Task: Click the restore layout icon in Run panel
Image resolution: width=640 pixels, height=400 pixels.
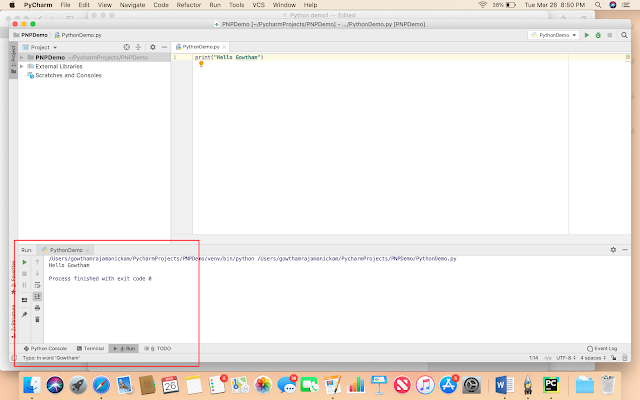Action: click(24, 300)
